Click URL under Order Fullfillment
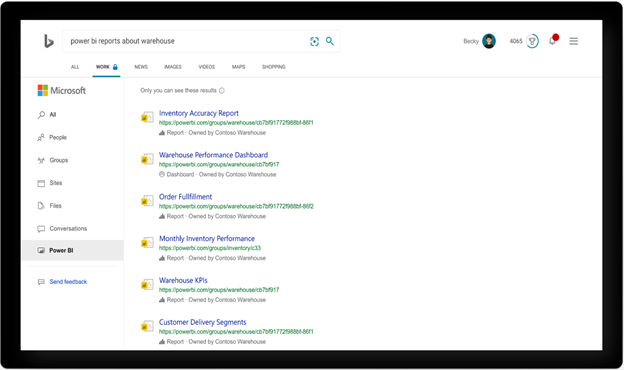 coord(236,206)
